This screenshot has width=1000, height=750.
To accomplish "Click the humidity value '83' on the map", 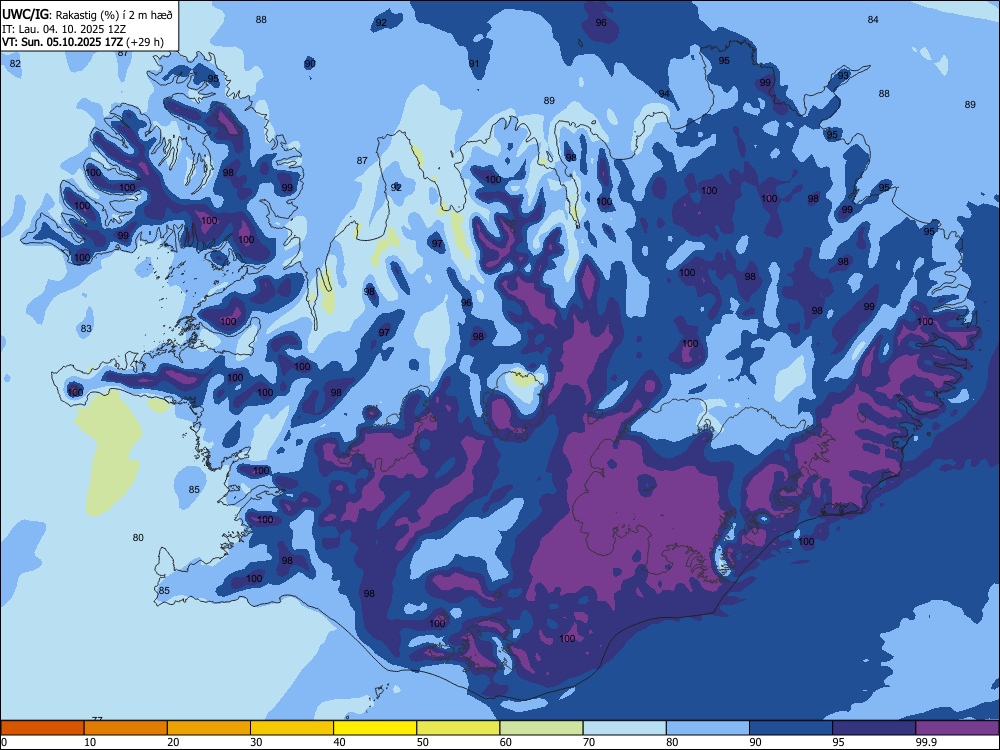I will (86, 328).
